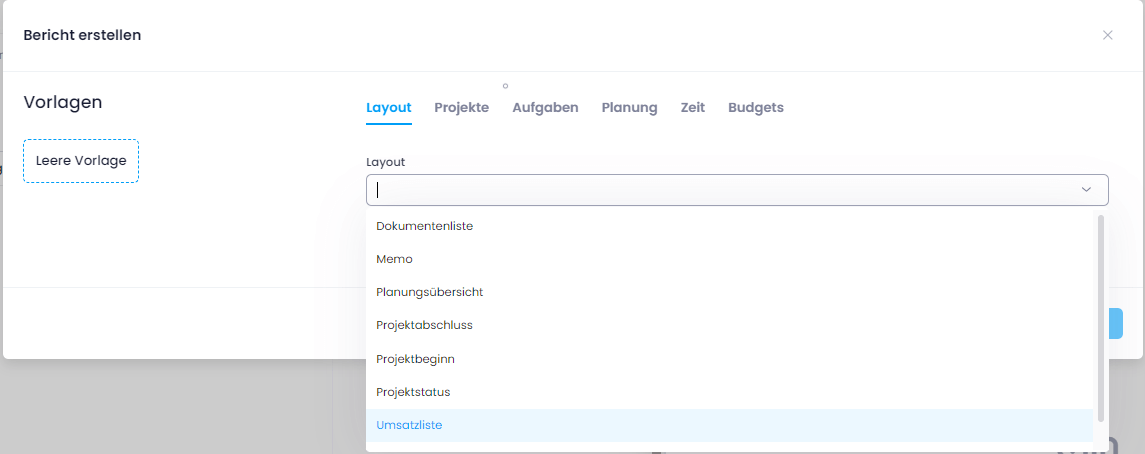The image size is (1145, 454).
Task: Switch to the Planung tab
Action: pyautogui.click(x=629, y=108)
